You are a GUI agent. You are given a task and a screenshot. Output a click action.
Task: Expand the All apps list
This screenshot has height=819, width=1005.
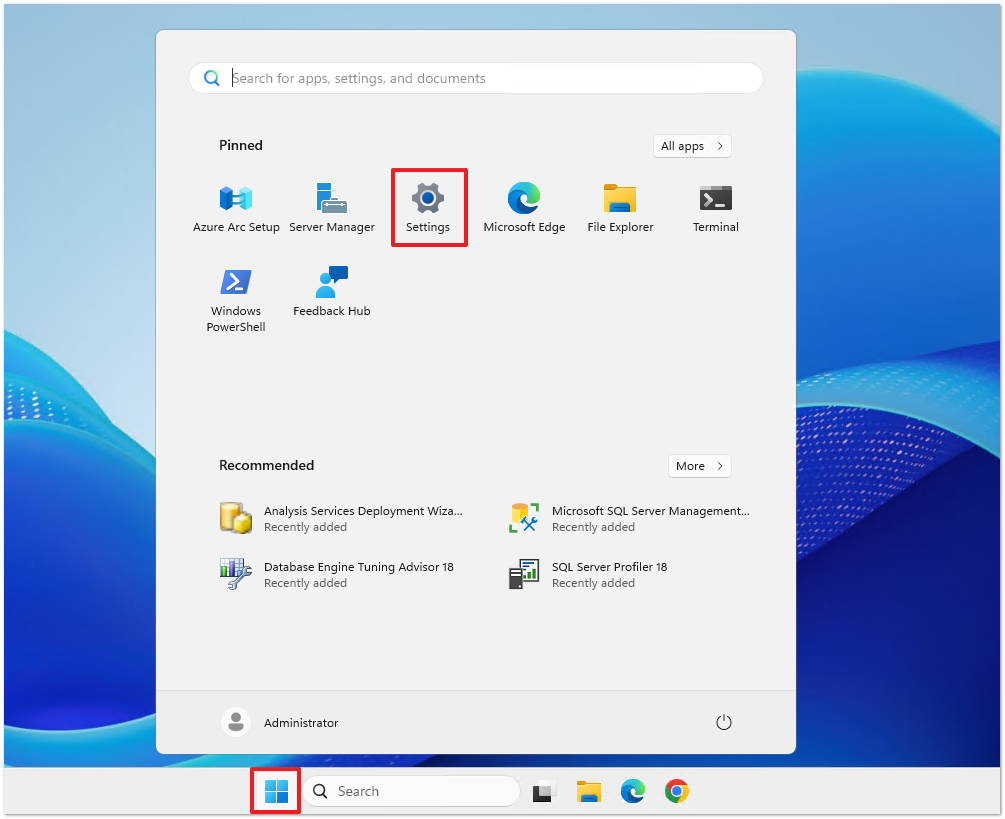pos(692,146)
